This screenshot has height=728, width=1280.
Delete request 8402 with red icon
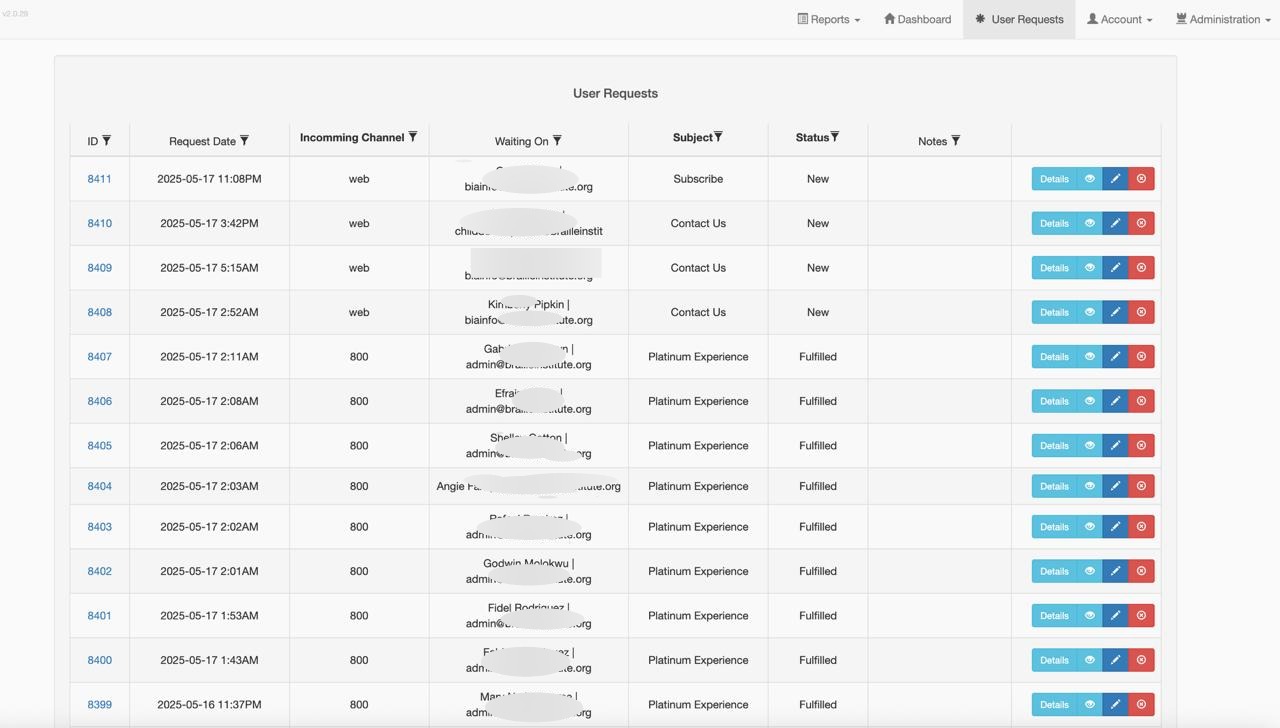(1141, 571)
